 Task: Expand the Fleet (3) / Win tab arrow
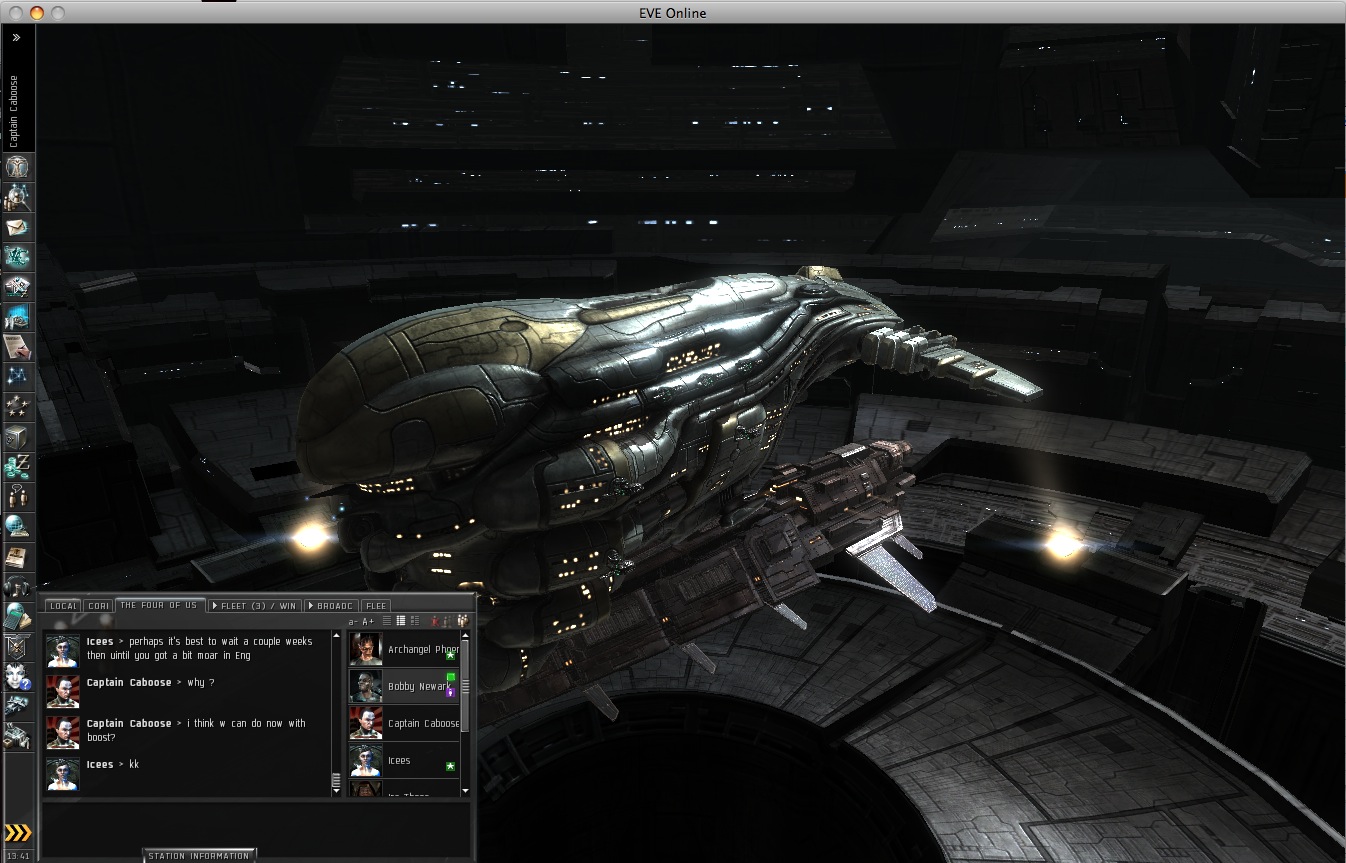pyautogui.click(x=214, y=606)
